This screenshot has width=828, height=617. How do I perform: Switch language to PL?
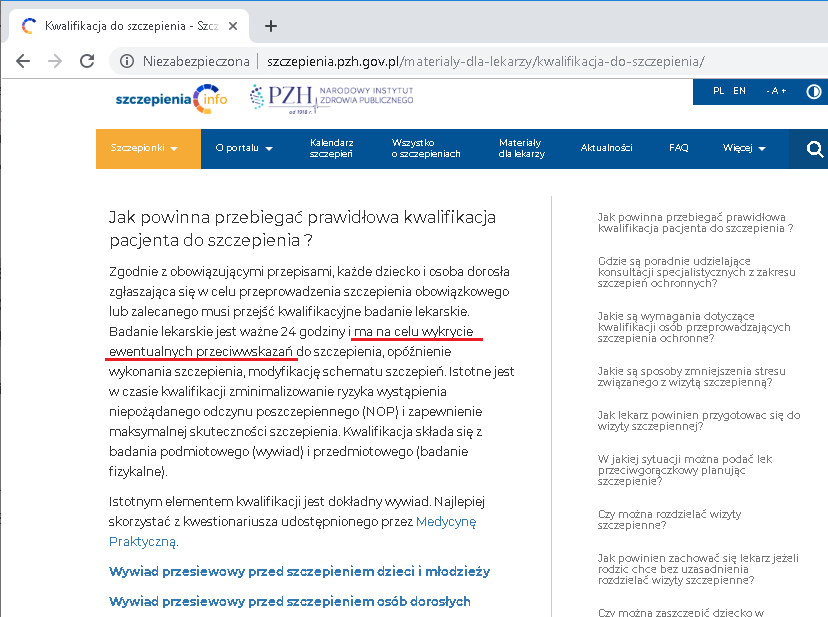[718, 91]
